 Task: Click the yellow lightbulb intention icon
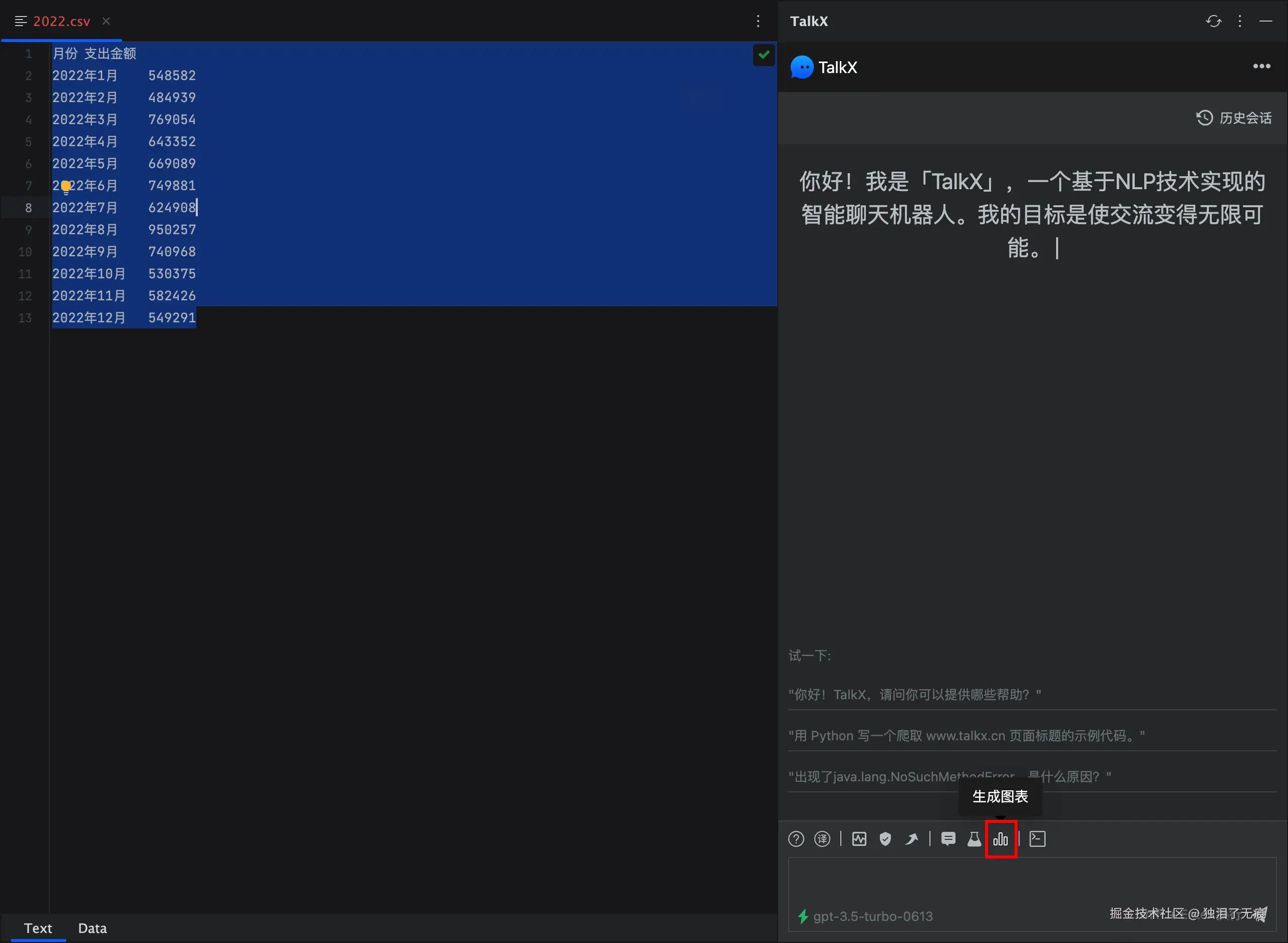pos(66,187)
